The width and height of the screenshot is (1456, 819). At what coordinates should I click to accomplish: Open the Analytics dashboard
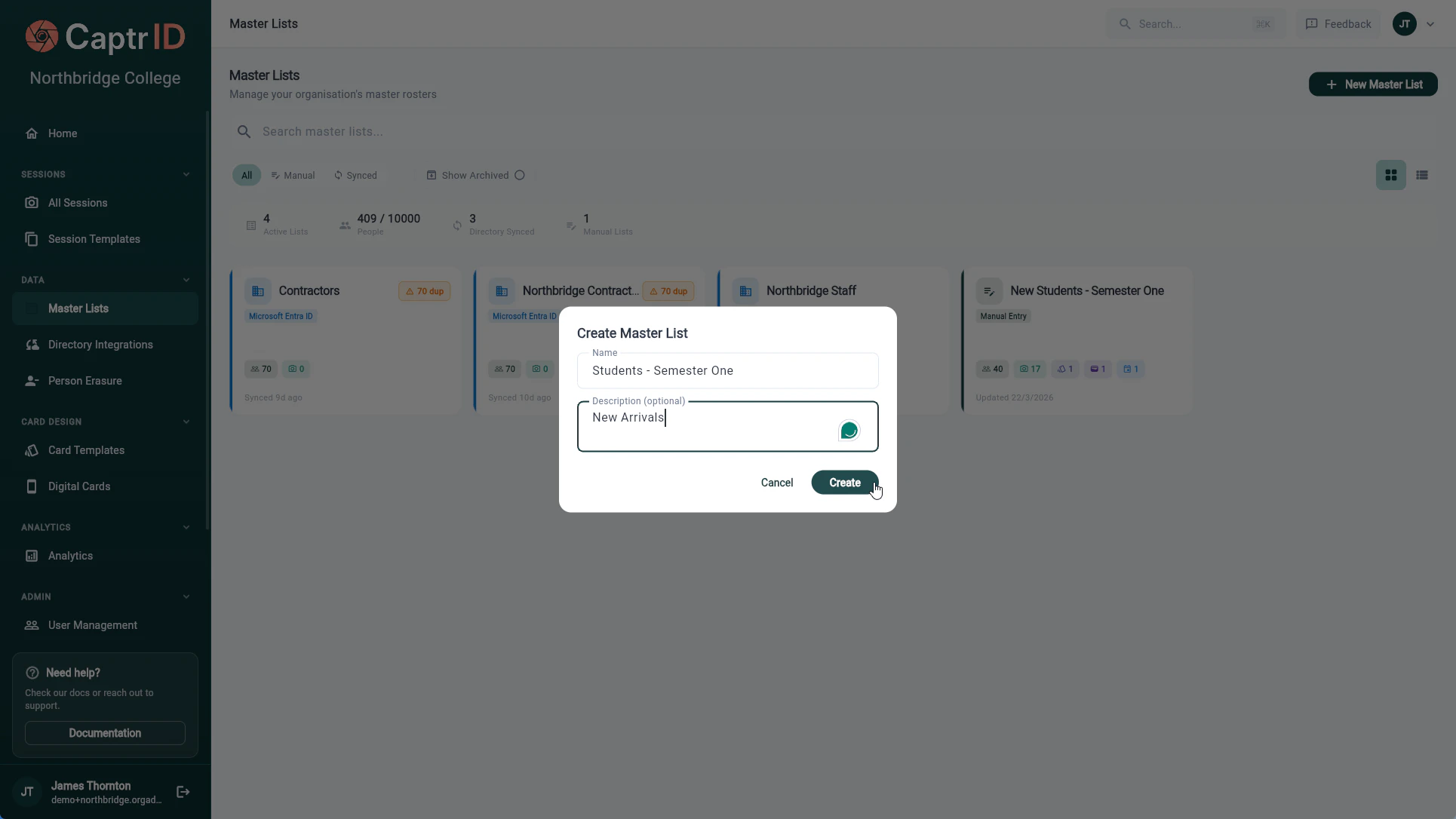click(x=70, y=556)
